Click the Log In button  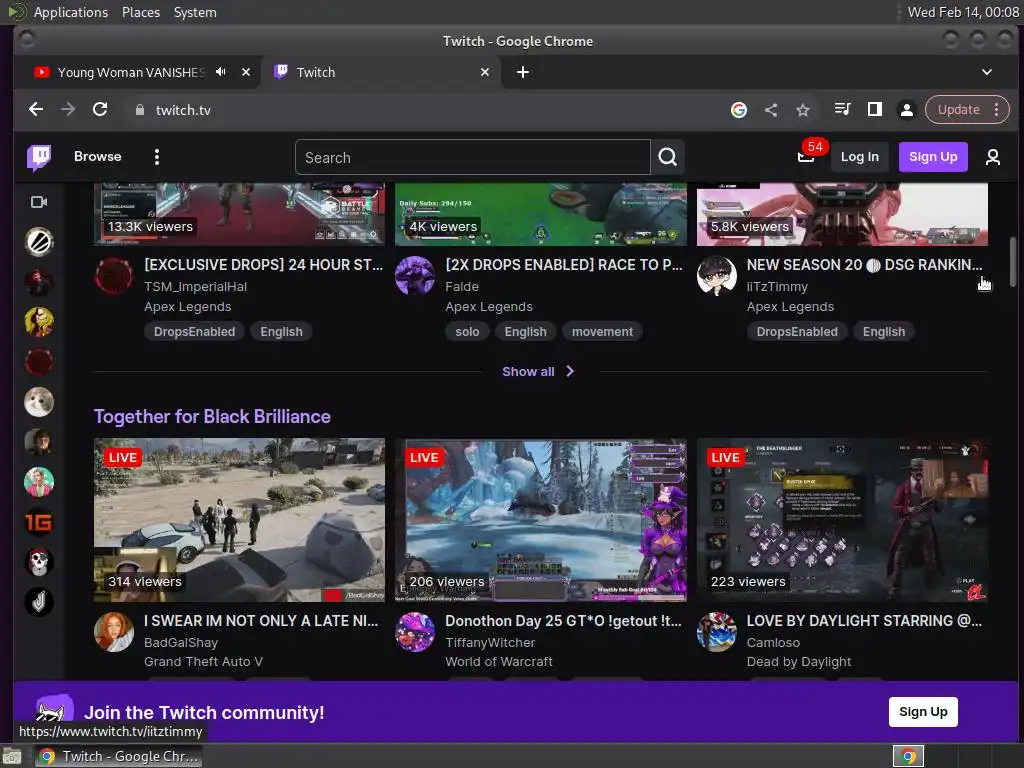tap(859, 157)
